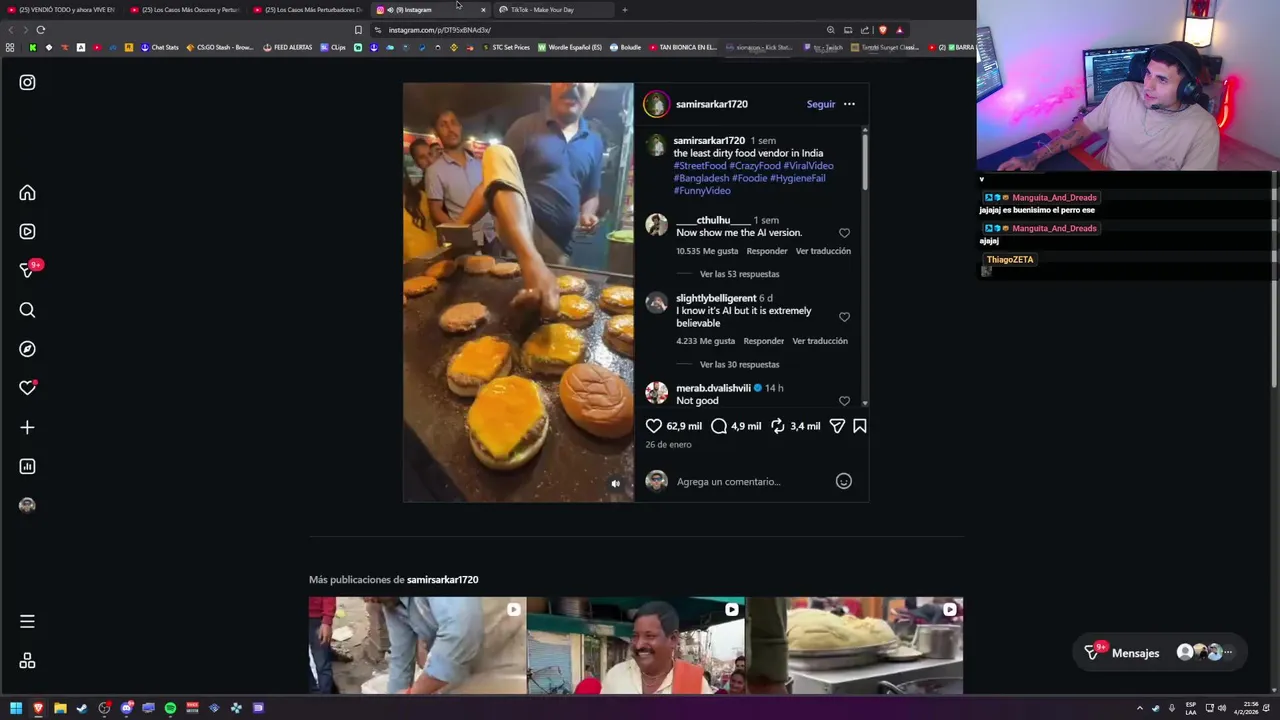Click the Agrega un comentario input field
This screenshot has height=720, width=1280.
(x=750, y=482)
